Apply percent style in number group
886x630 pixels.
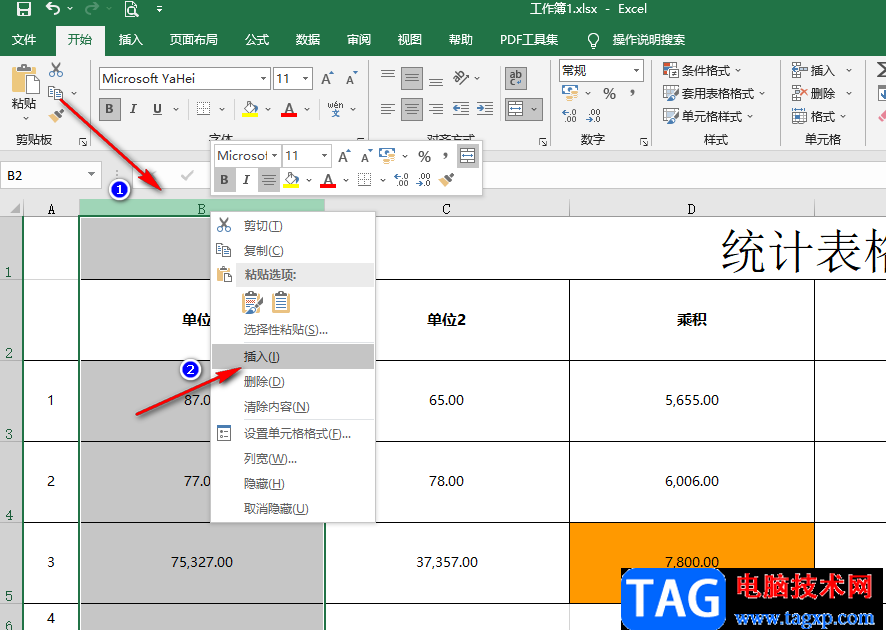609,93
